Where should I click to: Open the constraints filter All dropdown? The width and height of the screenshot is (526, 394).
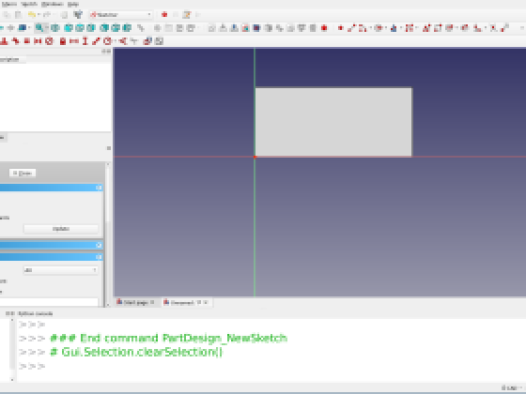pyautogui.click(x=61, y=270)
